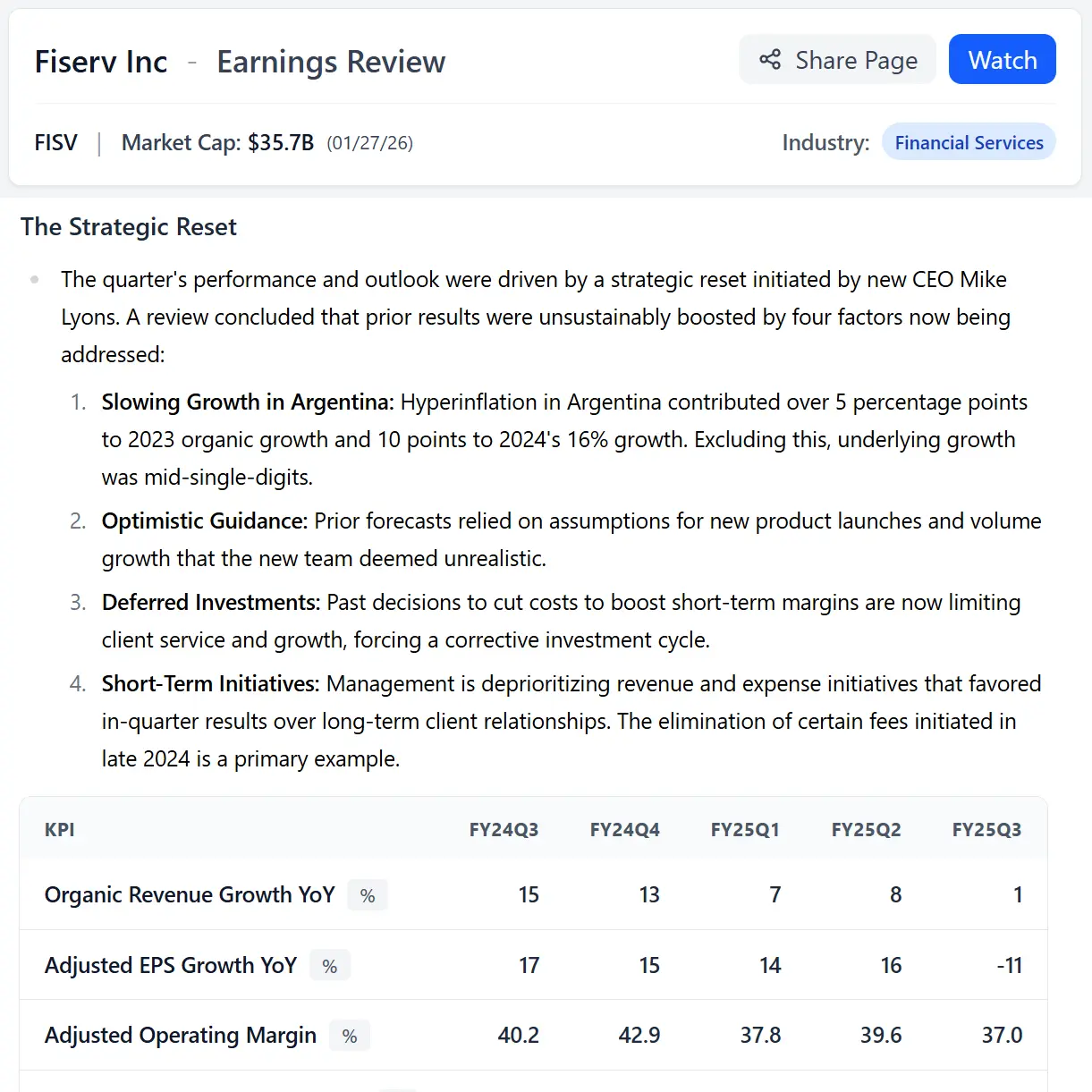The image size is (1092, 1092).
Task: Click the % unit badge beside Adjusted EPS Growth YoY
Action: tap(329, 965)
